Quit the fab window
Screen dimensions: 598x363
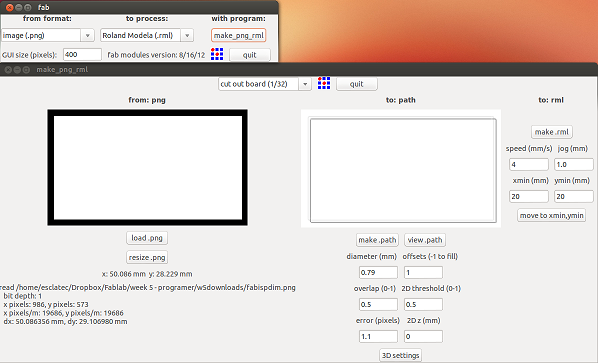(250, 55)
